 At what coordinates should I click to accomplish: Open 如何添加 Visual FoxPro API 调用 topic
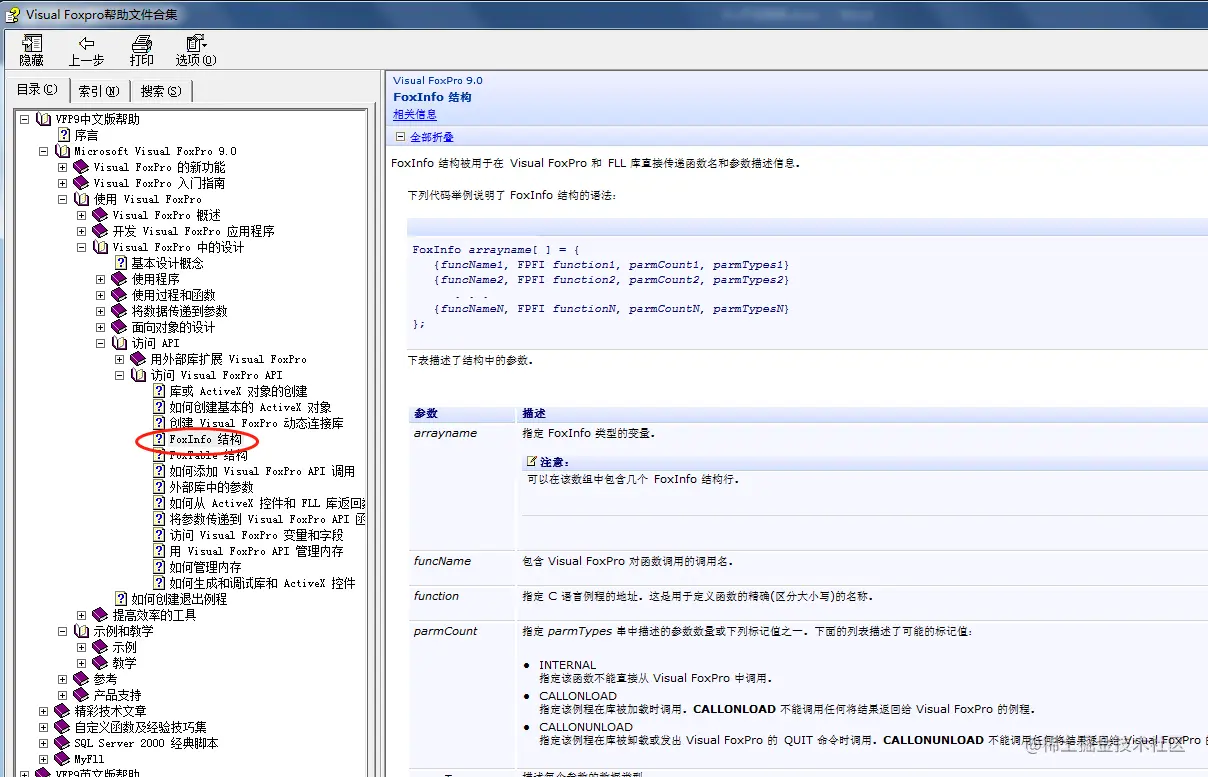pyautogui.click(x=262, y=471)
